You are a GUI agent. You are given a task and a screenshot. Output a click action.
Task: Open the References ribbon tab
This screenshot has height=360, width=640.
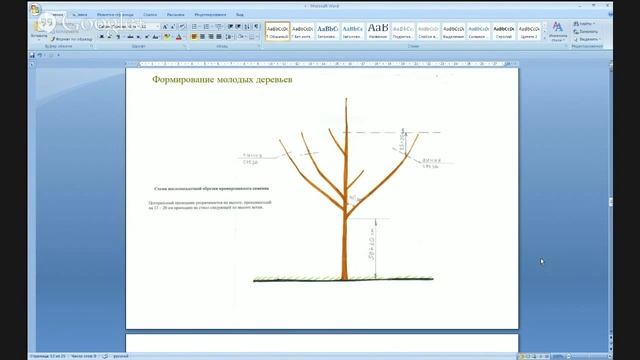pos(150,15)
